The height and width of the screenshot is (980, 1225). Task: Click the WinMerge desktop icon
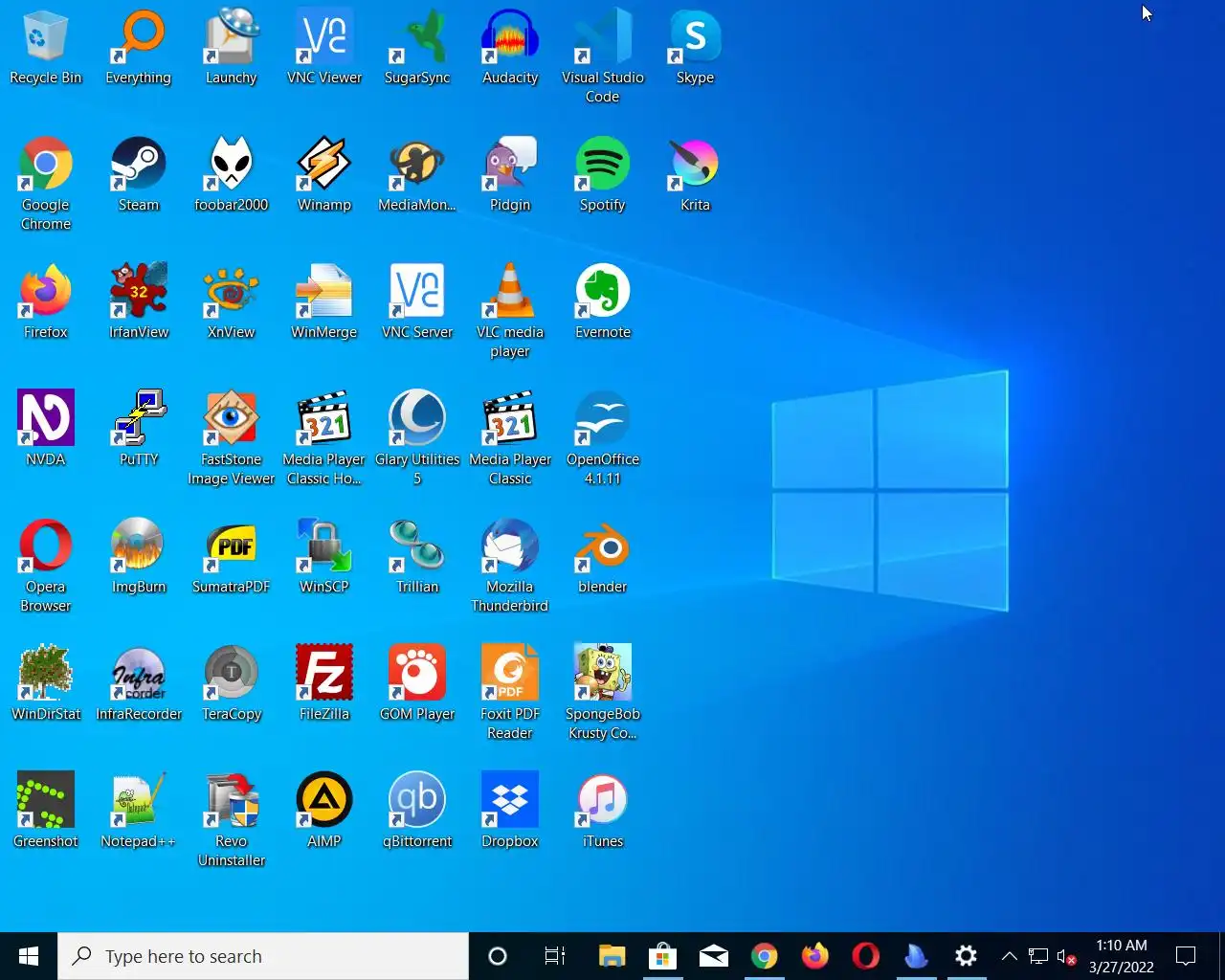click(323, 302)
